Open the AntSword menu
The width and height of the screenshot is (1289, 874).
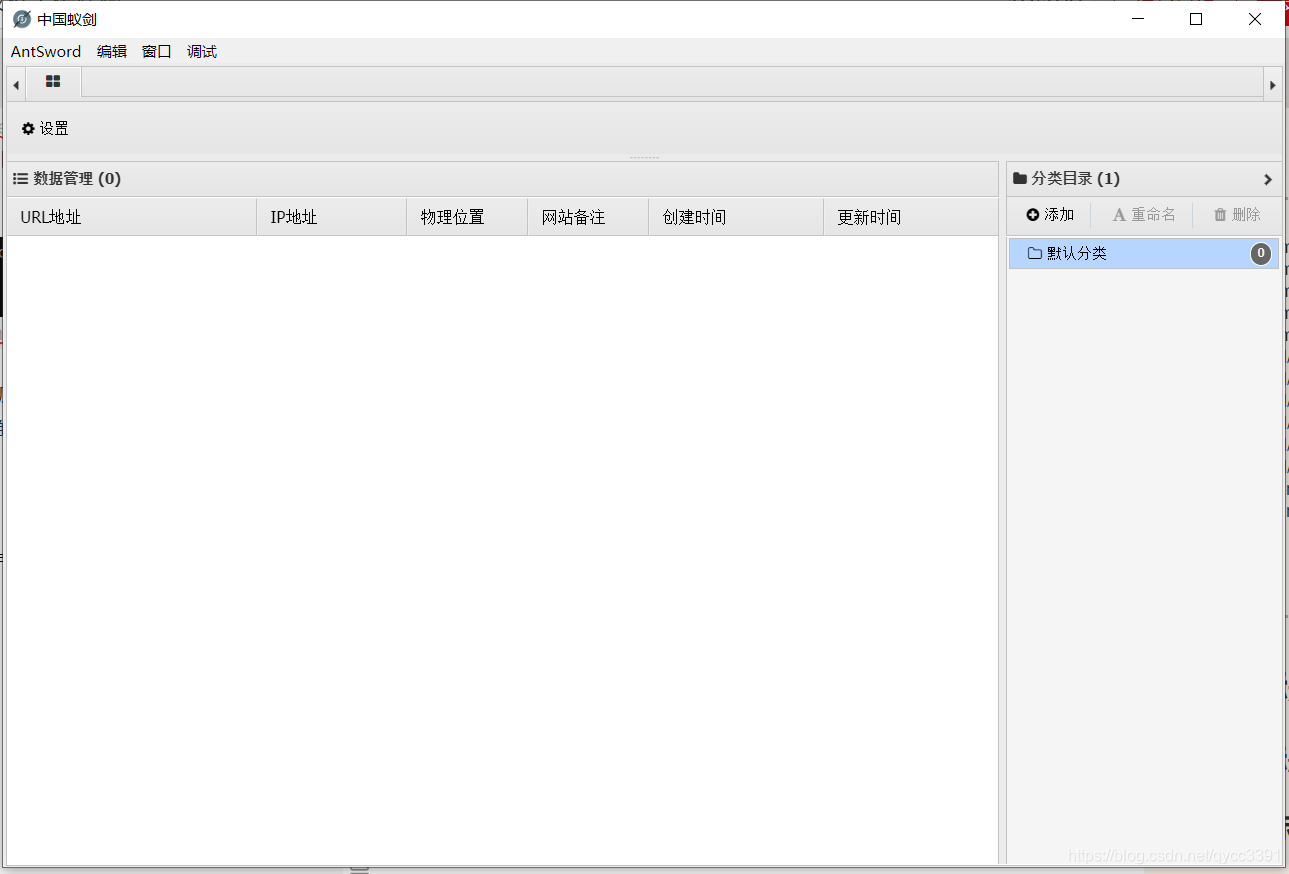(x=46, y=52)
